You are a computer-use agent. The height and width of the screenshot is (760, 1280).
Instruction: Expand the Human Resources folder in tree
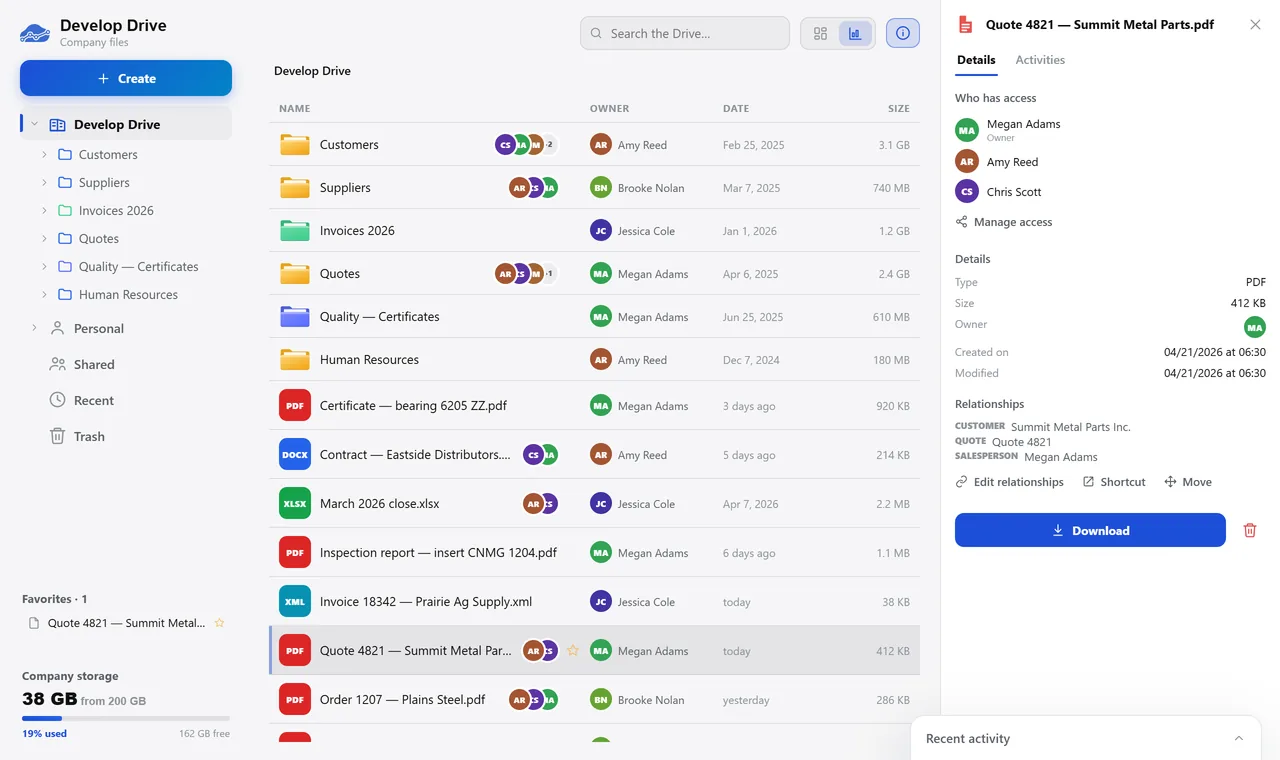(44, 295)
